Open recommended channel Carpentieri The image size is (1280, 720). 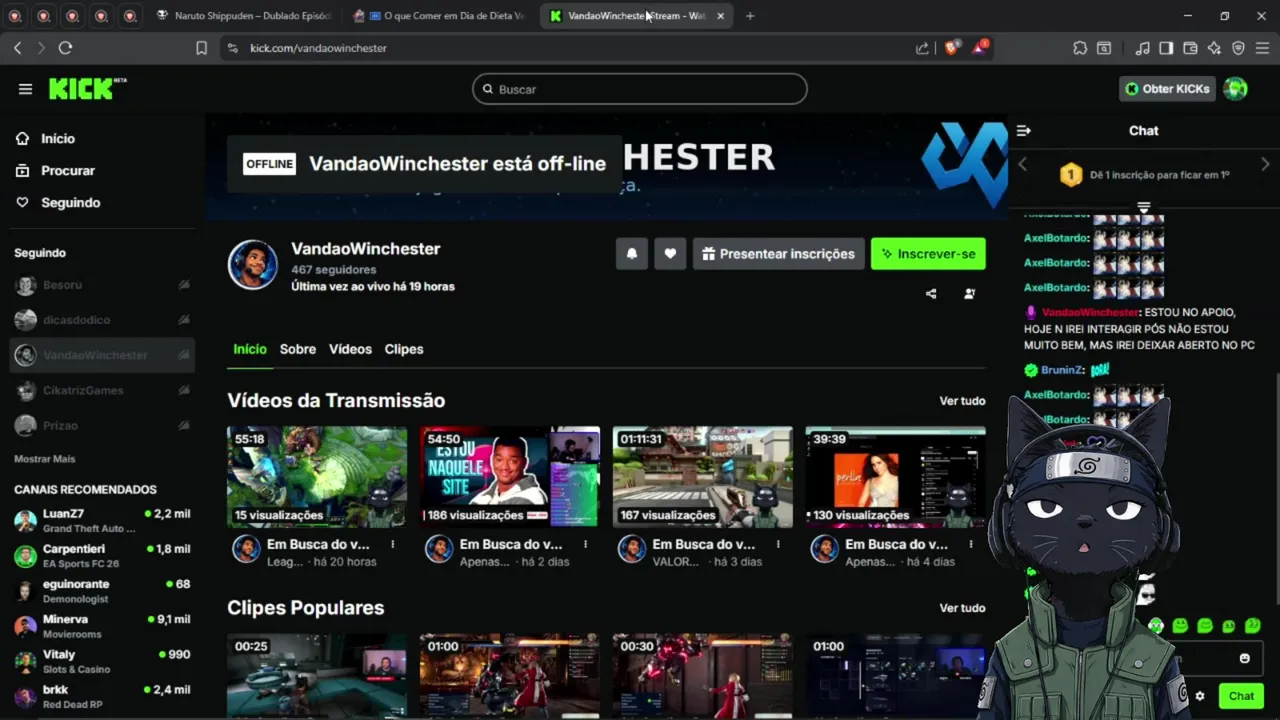coord(102,555)
